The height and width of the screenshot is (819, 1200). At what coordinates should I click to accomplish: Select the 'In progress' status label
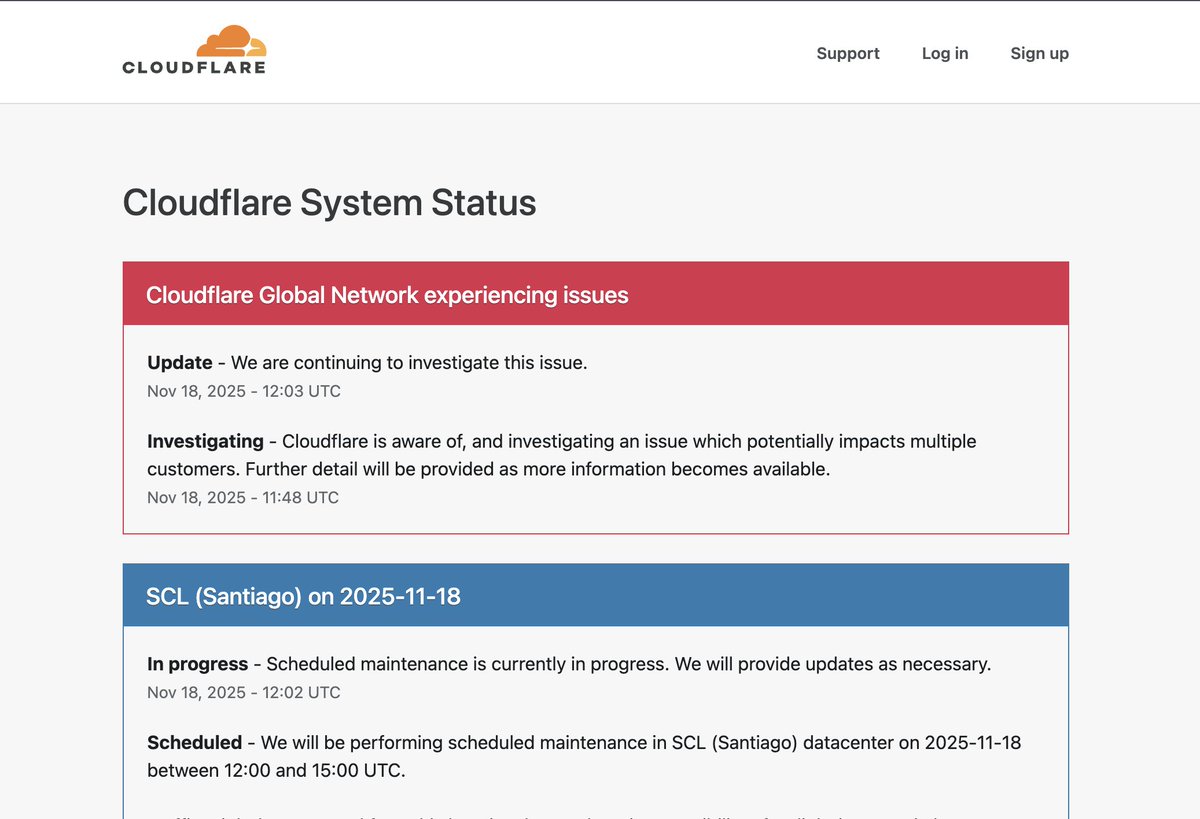(198, 664)
